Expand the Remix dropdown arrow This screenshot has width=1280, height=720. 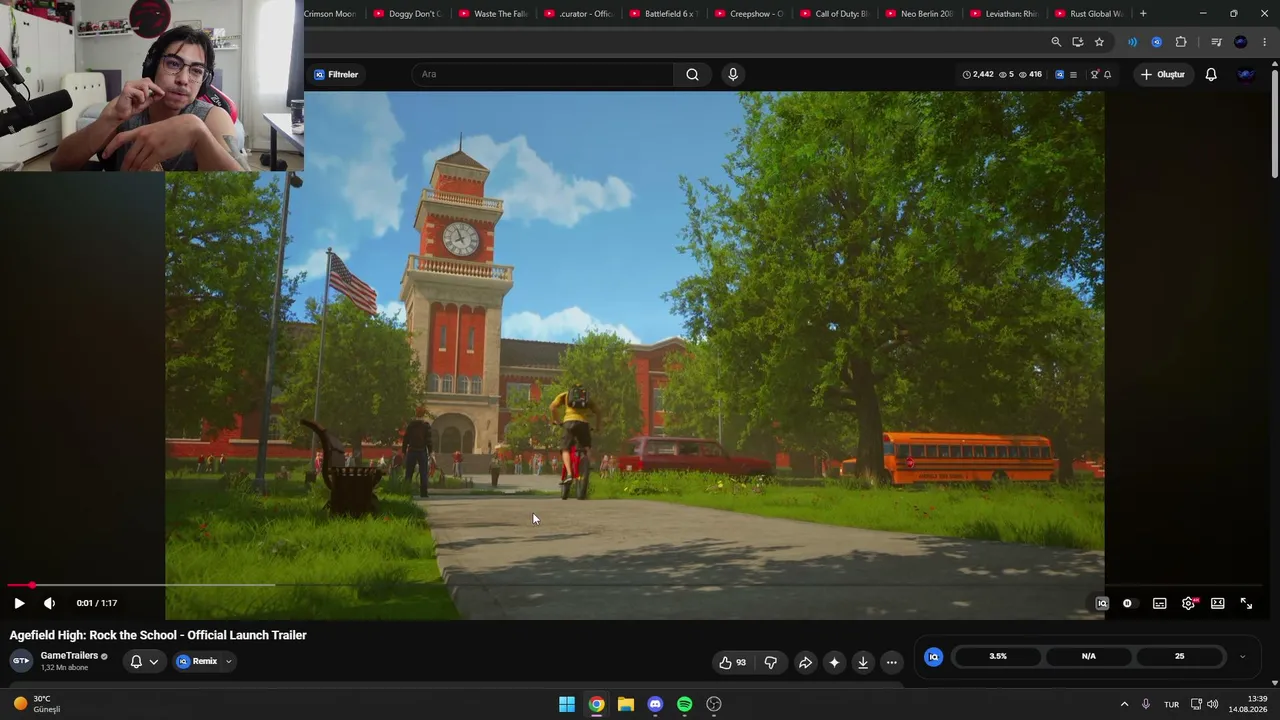[x=228, y=661]
